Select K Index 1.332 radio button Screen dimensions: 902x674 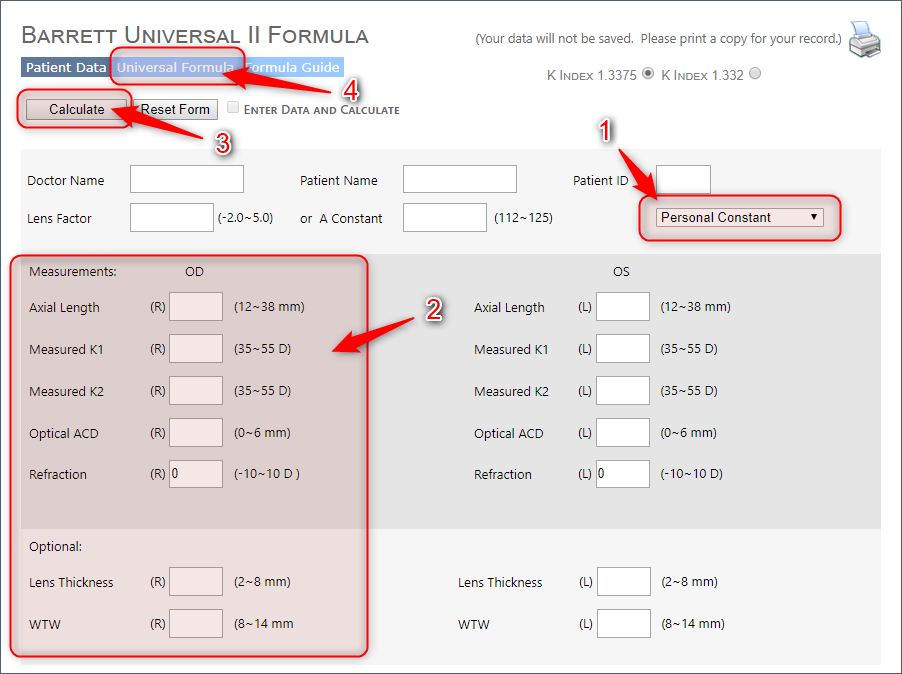[x=755, y=74]
